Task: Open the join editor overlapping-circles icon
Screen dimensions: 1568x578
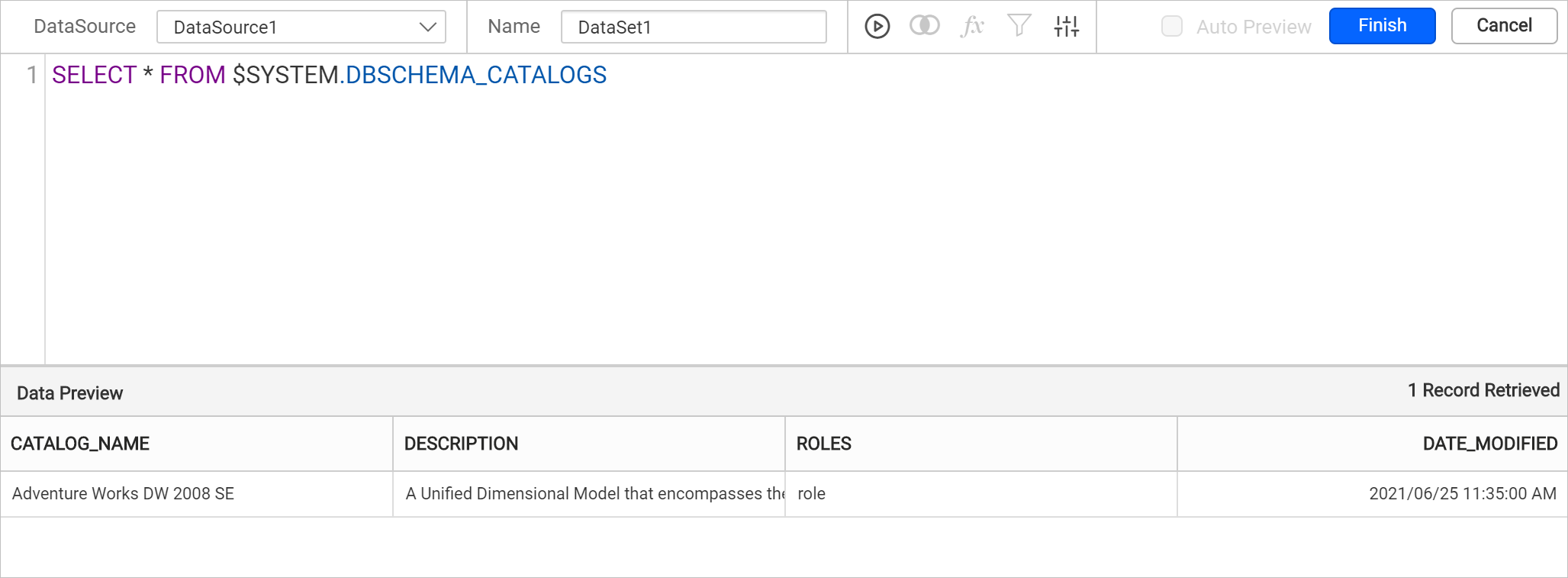Action: pyautogui.click(x=924, y=26)
